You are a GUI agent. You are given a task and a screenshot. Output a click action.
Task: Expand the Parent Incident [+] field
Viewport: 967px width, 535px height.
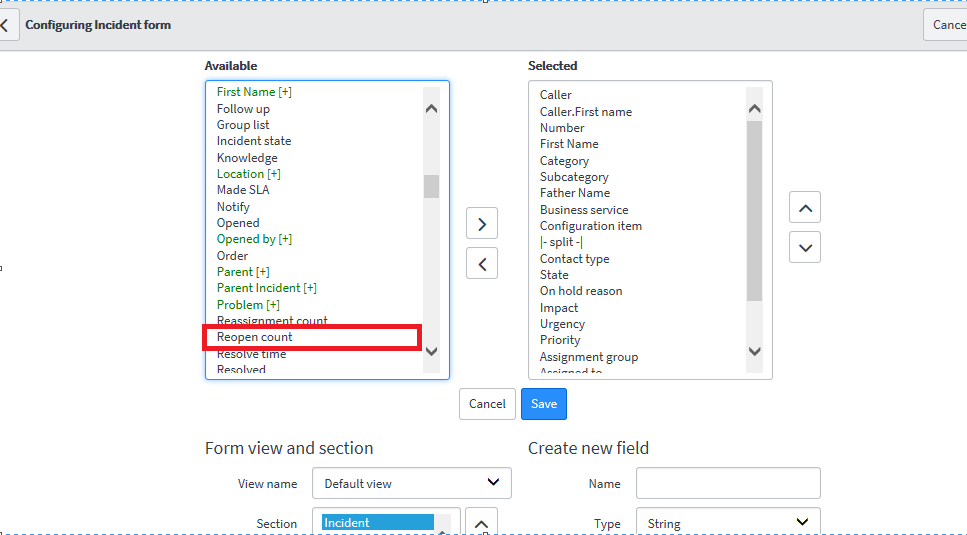[266, 288]
